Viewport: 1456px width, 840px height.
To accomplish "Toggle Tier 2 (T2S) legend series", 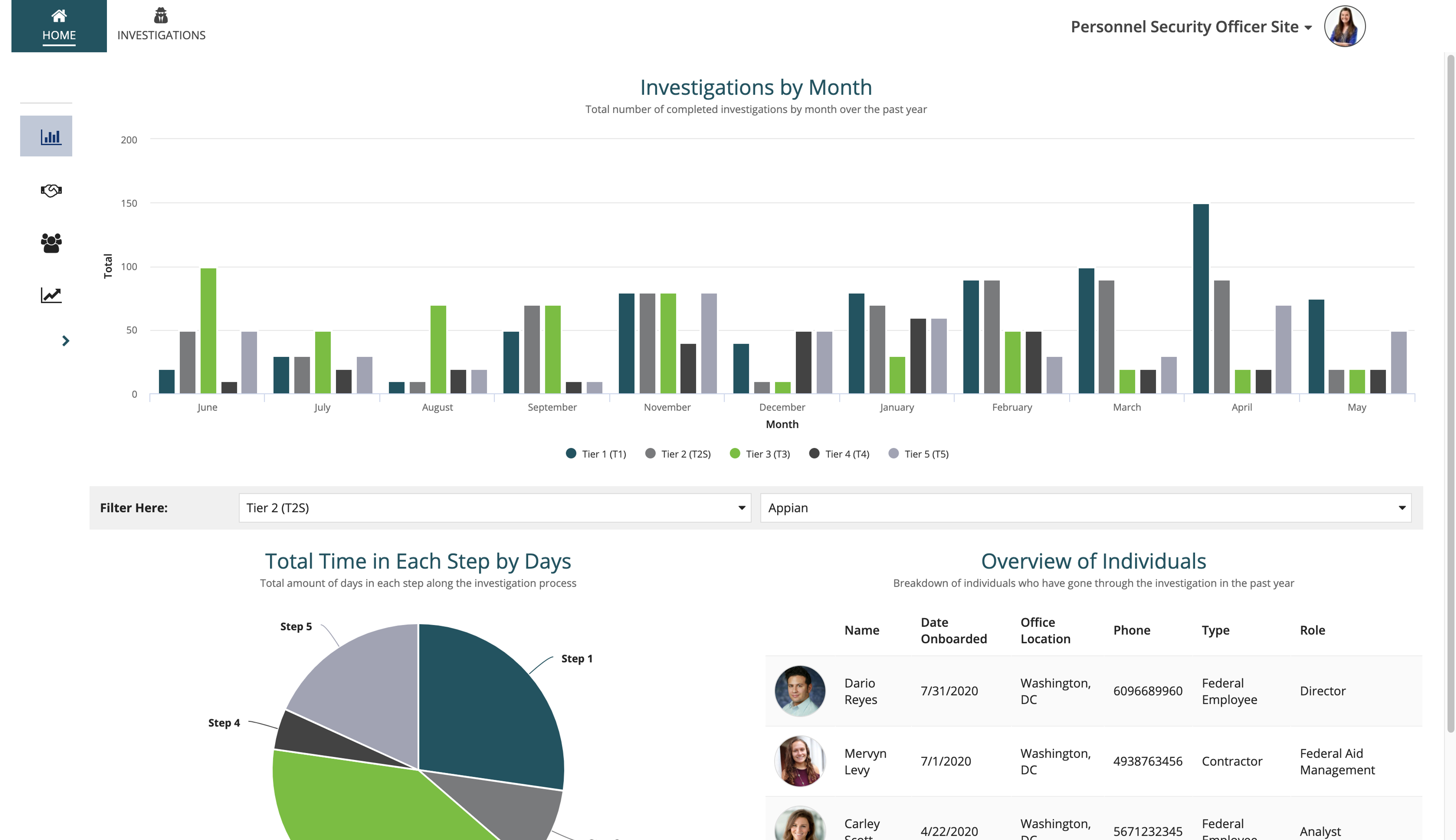I will pos(678,454).
